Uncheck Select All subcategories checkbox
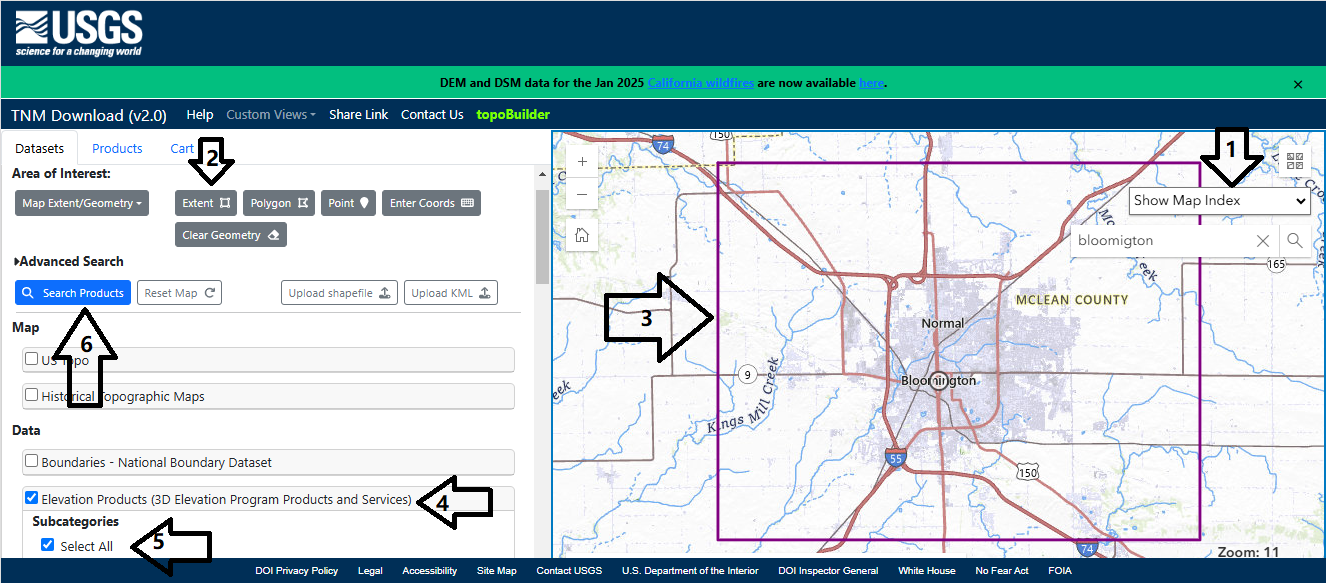This screenshot has width=1326, height=583. [48, 545]
